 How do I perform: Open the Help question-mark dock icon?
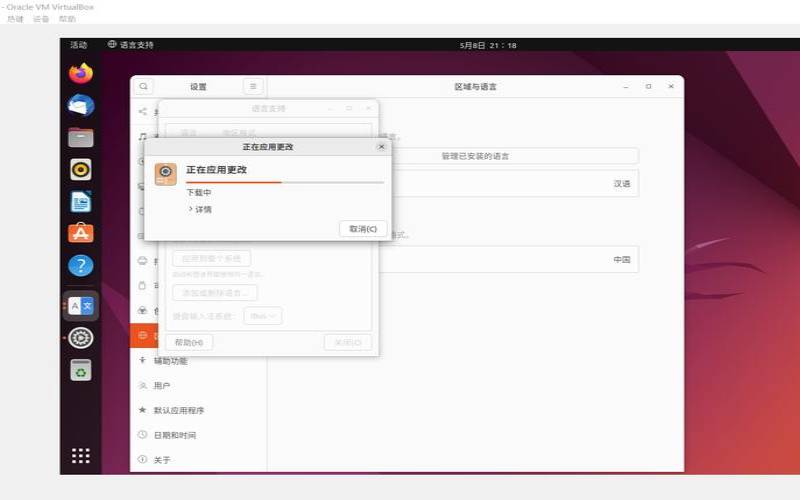(81, 265)
